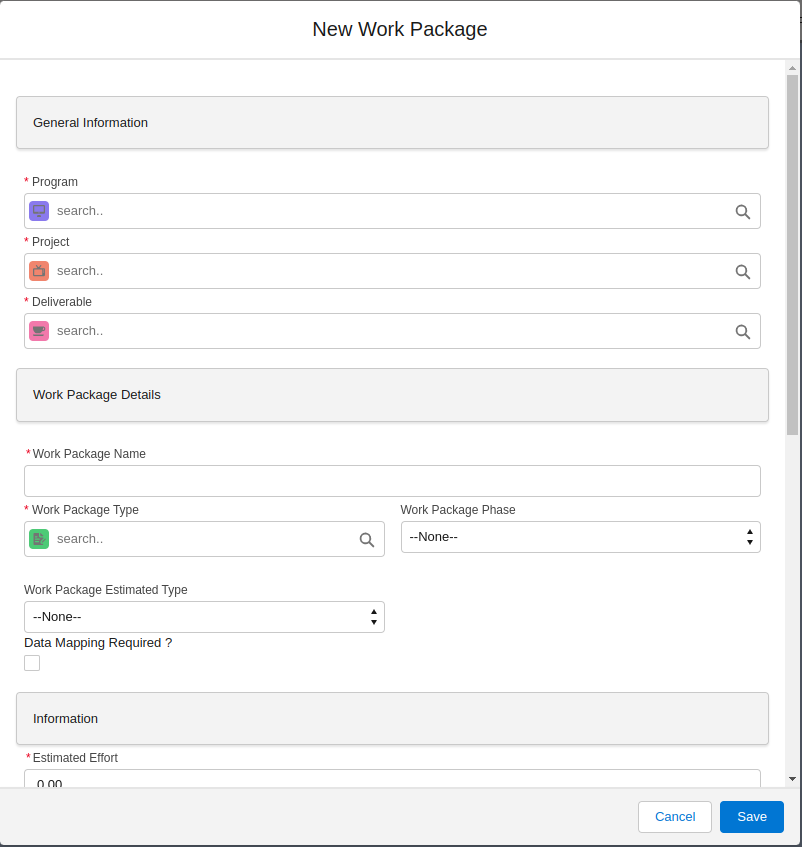
Task: Open the Work Package Phase dropdown
Action: [x=580, y=537]
